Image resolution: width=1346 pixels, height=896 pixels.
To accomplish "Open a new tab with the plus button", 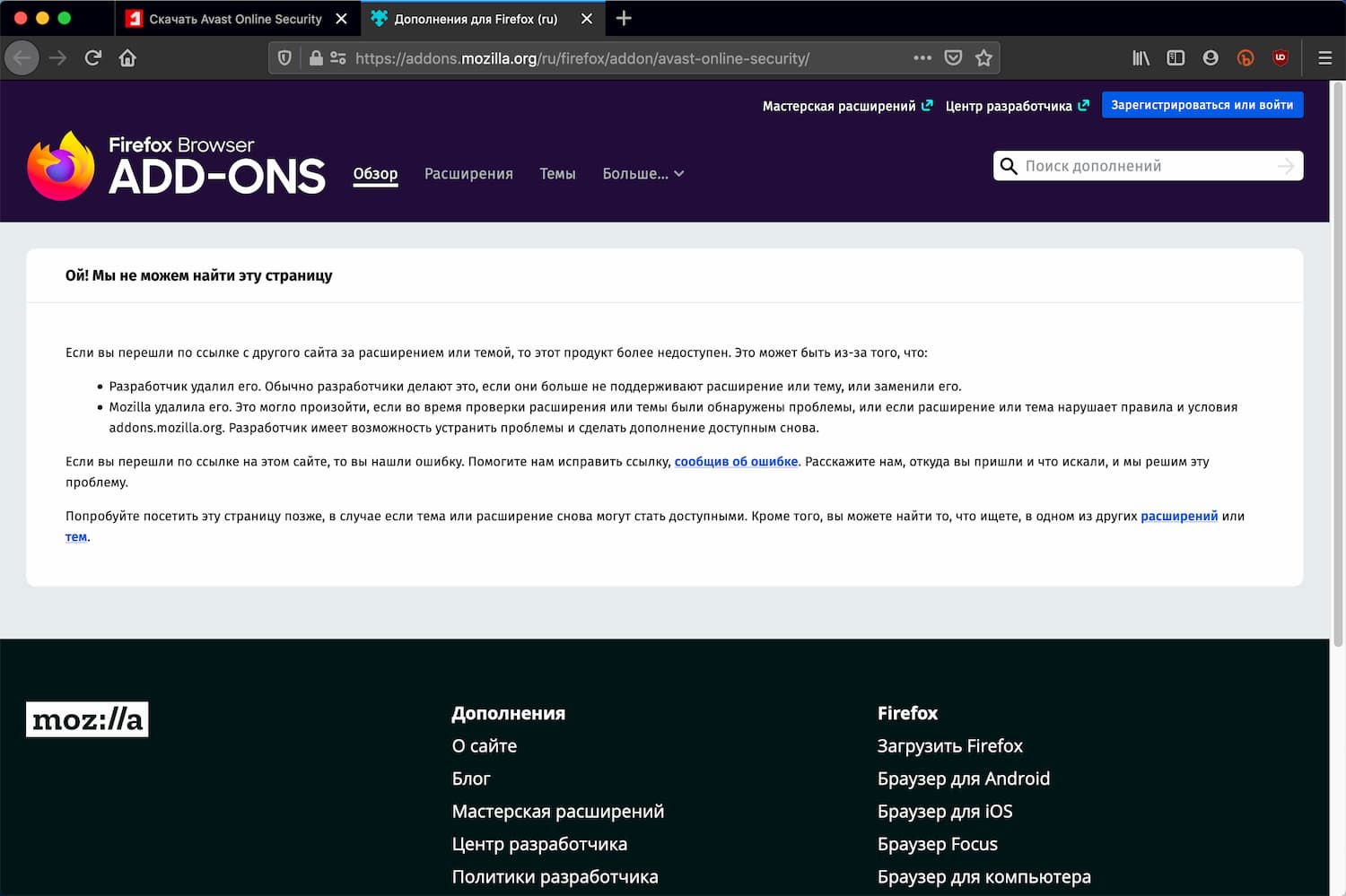I will coord(623,18).
